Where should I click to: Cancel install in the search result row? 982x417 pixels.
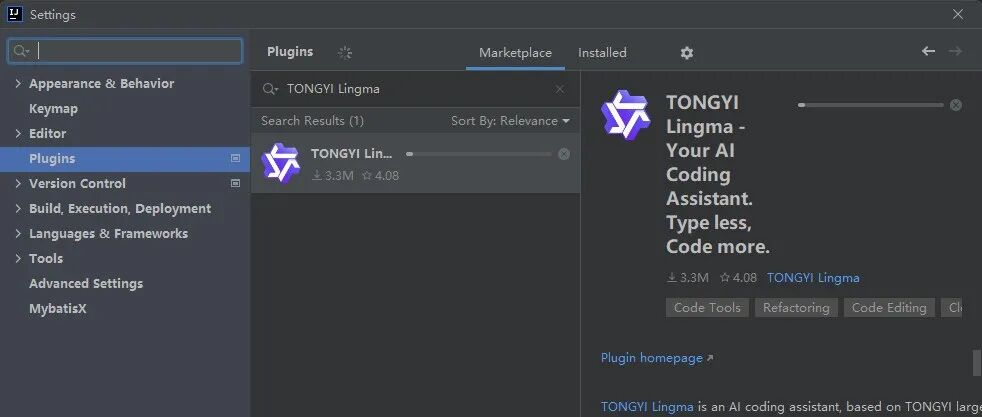coord(564,154)
